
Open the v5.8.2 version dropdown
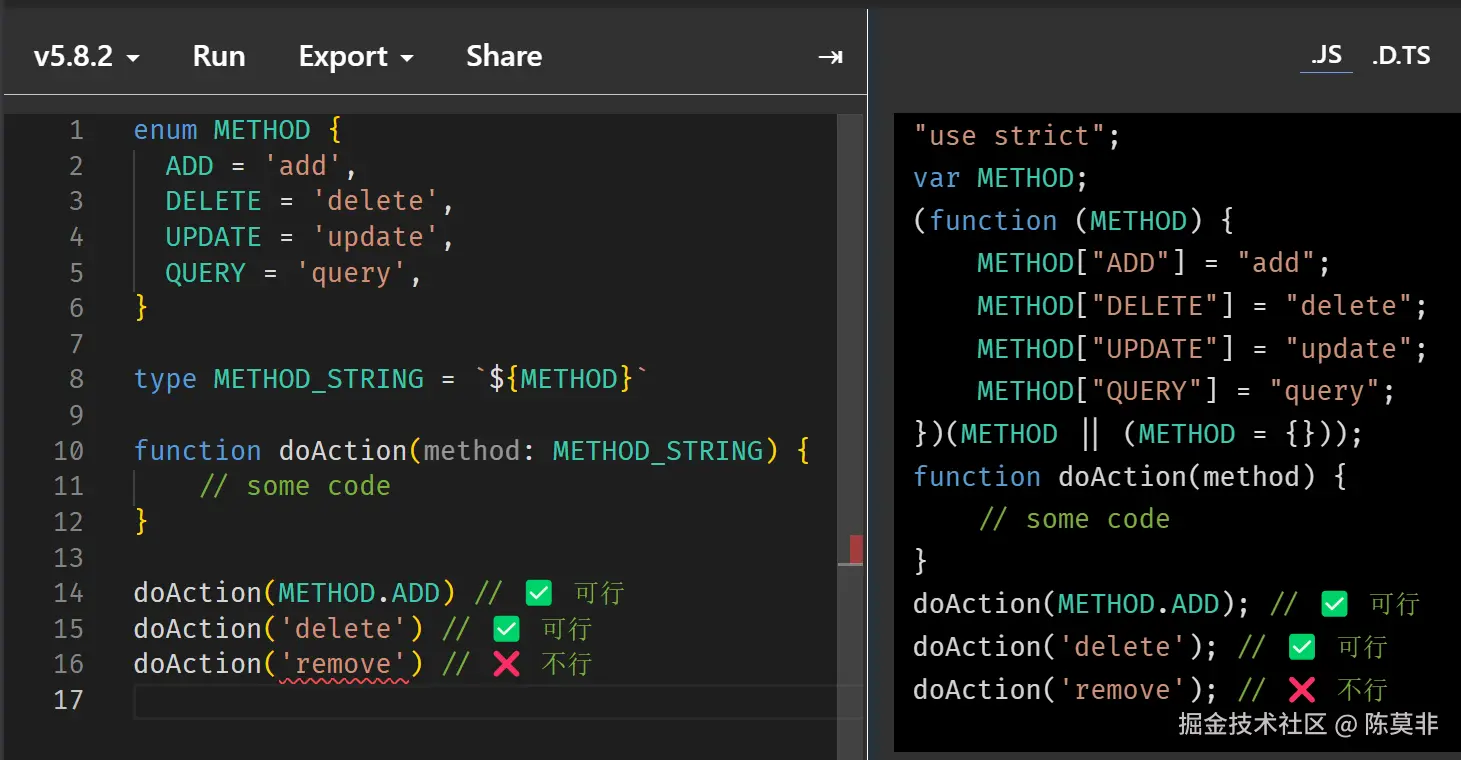[86, 57]
